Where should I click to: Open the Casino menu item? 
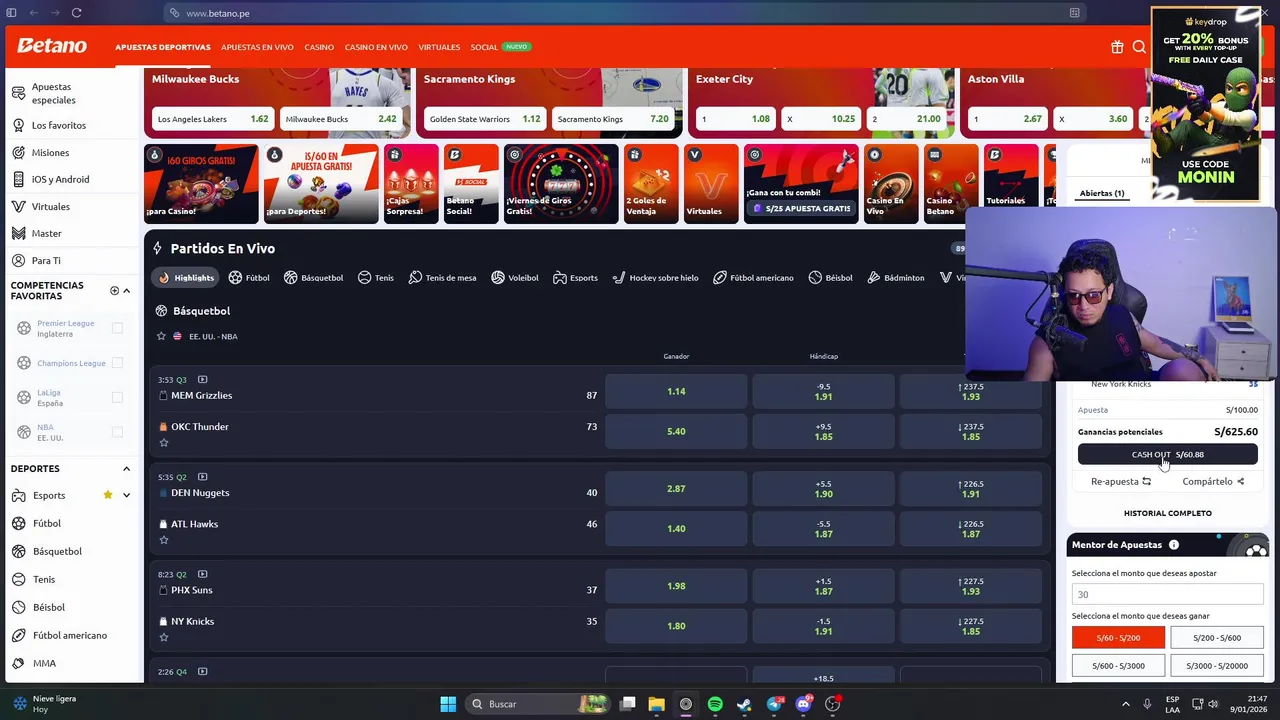[319, 47]
